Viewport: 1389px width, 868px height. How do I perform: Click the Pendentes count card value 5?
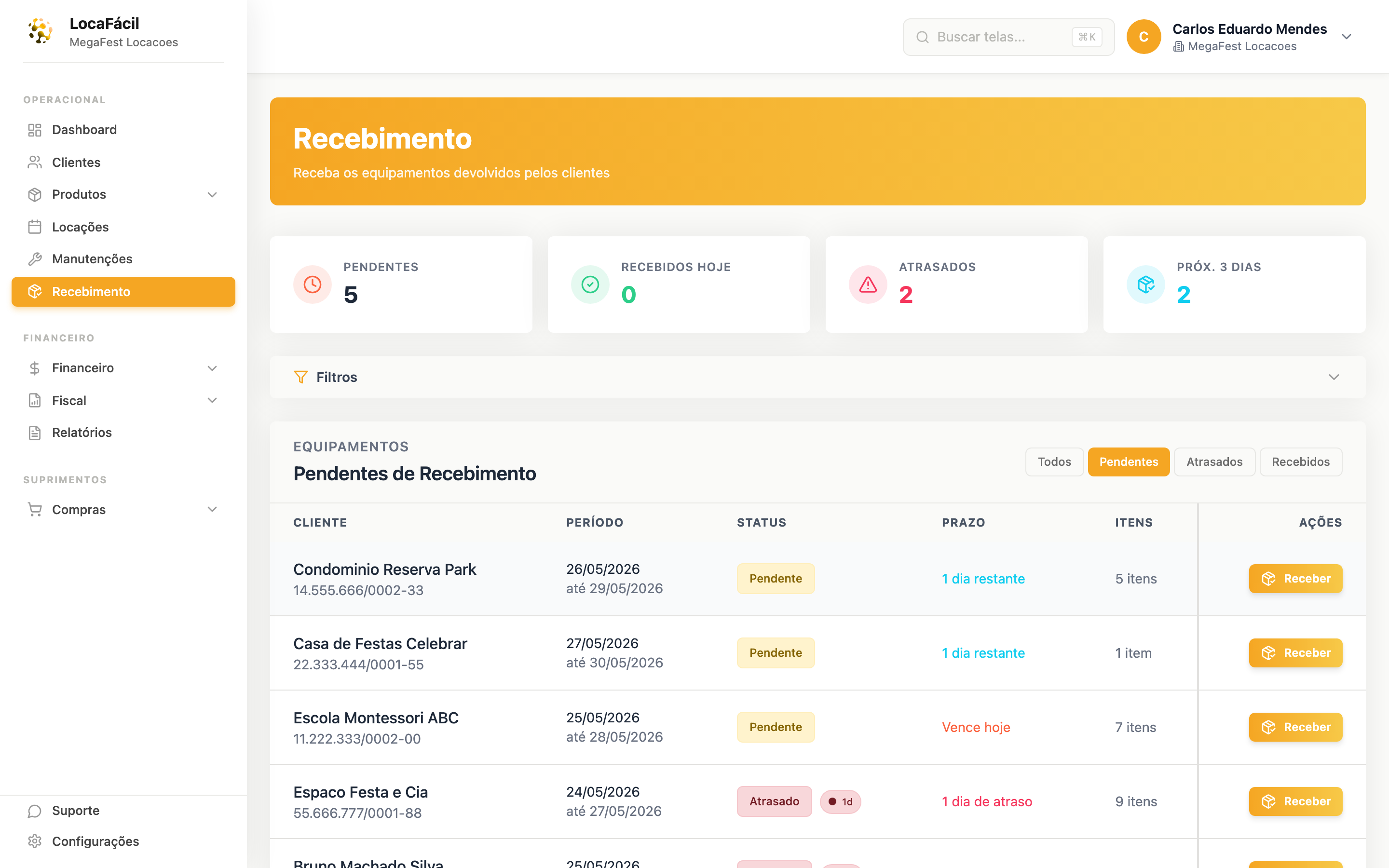pos(350,295)
